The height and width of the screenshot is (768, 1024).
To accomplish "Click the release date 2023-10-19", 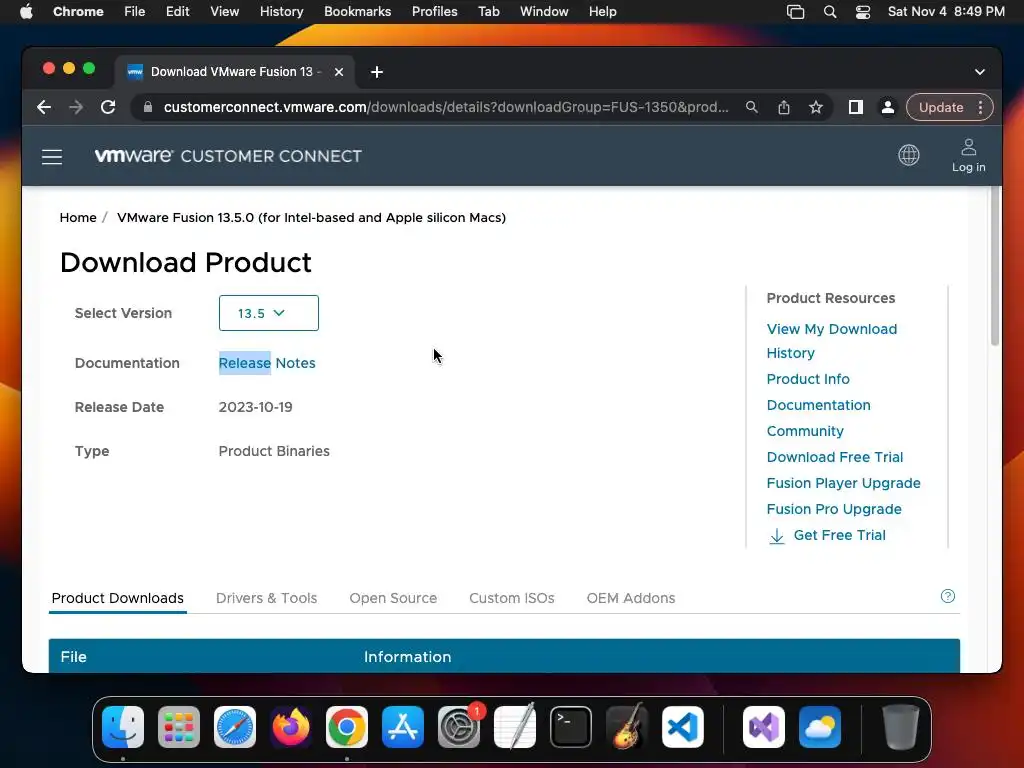I will click(255, 408).
